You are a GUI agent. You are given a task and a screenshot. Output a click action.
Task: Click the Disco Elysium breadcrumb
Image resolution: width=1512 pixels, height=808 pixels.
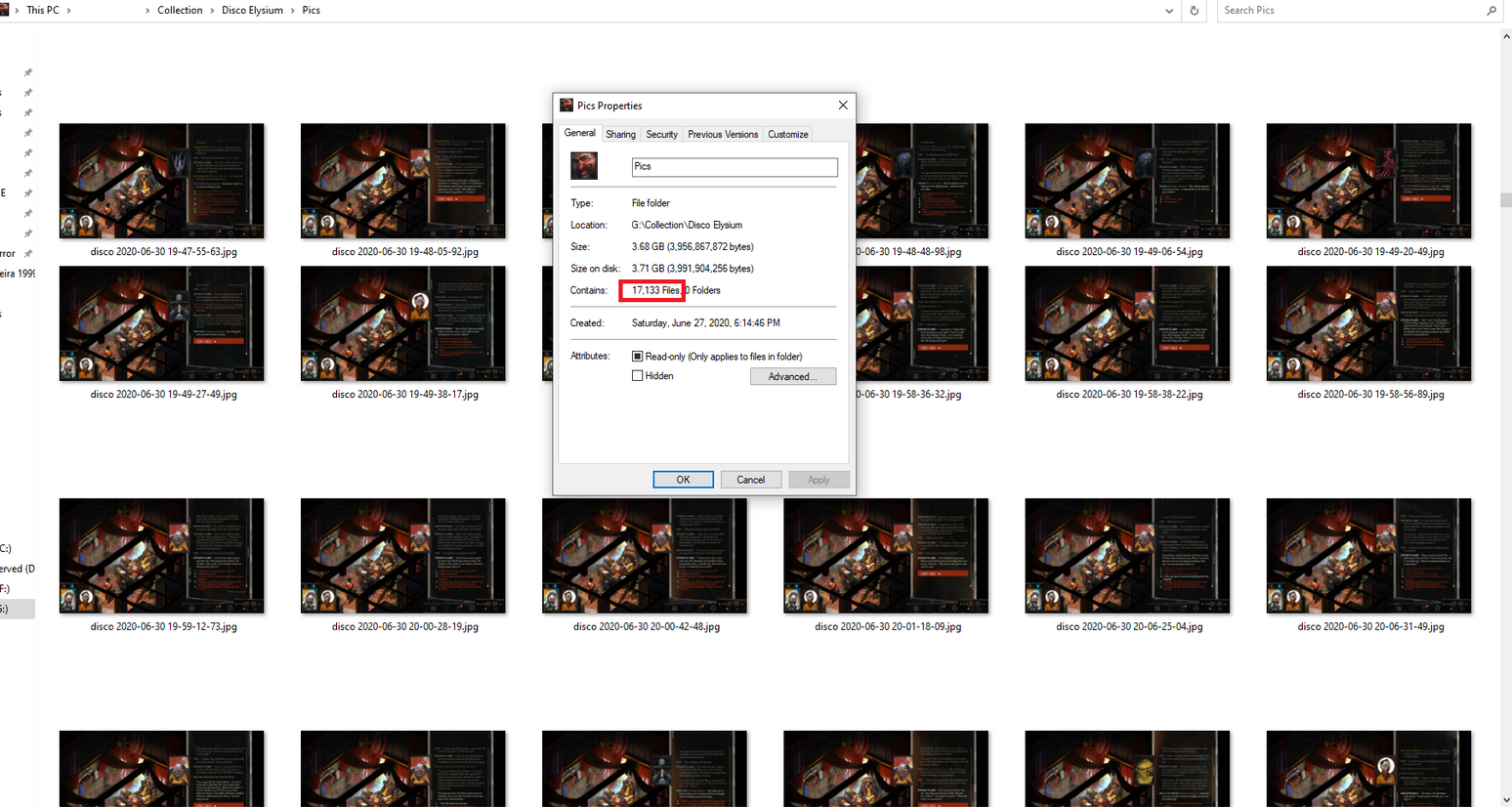[x=252, y=11]
